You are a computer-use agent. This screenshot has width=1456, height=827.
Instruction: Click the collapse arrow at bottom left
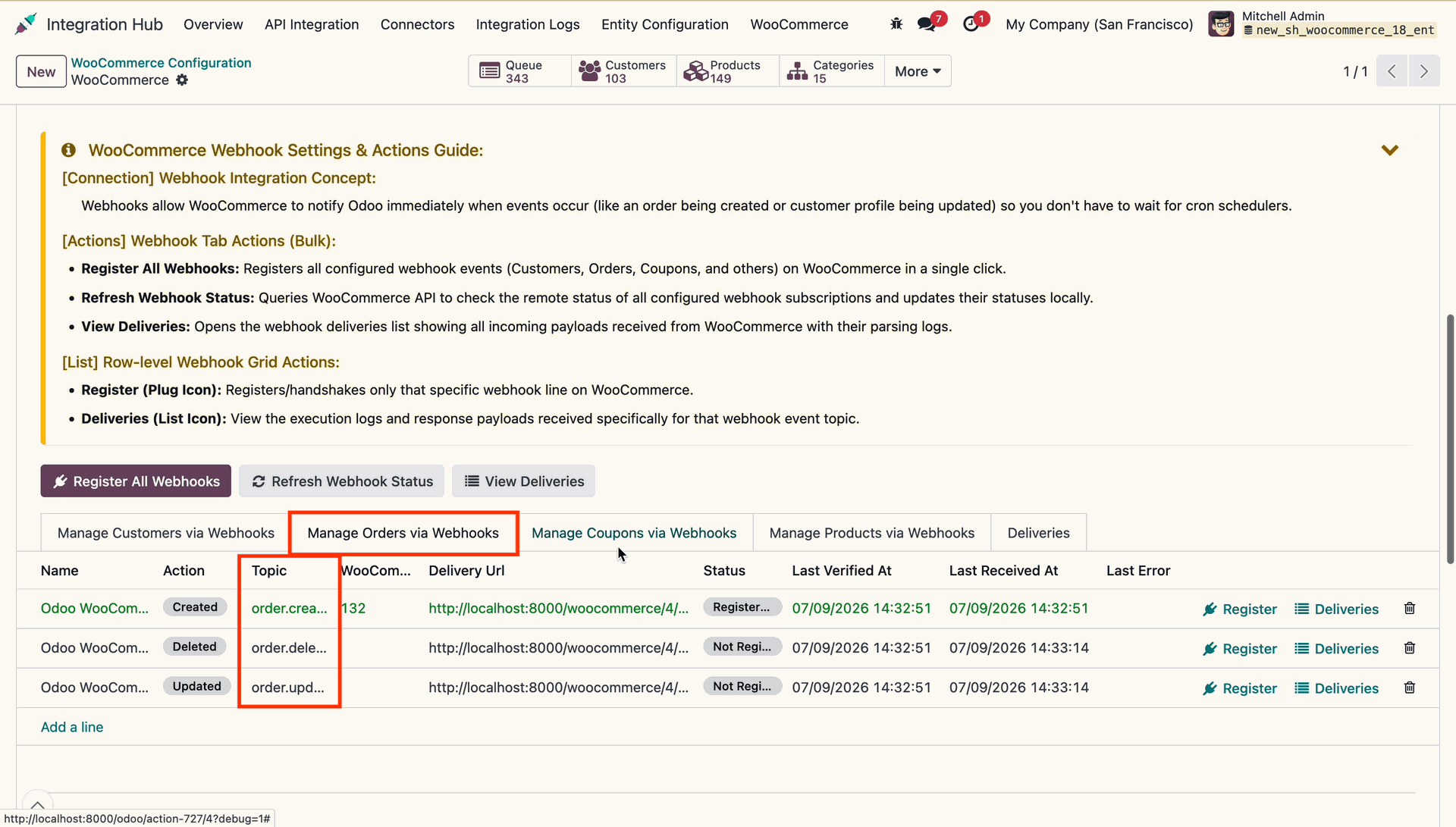[x=37, y=805]
